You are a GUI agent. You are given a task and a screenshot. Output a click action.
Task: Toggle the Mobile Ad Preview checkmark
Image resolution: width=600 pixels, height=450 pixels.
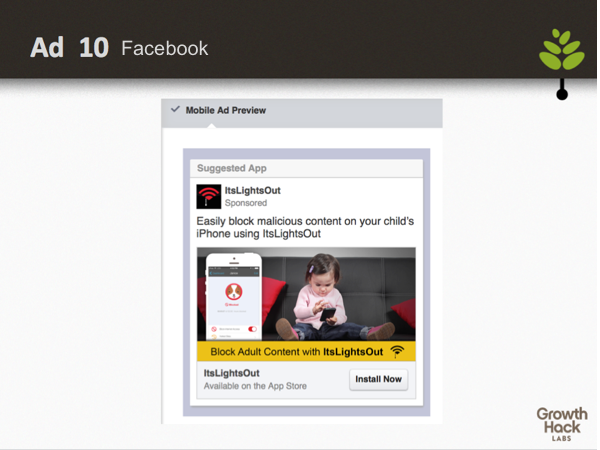click(175, 109)
